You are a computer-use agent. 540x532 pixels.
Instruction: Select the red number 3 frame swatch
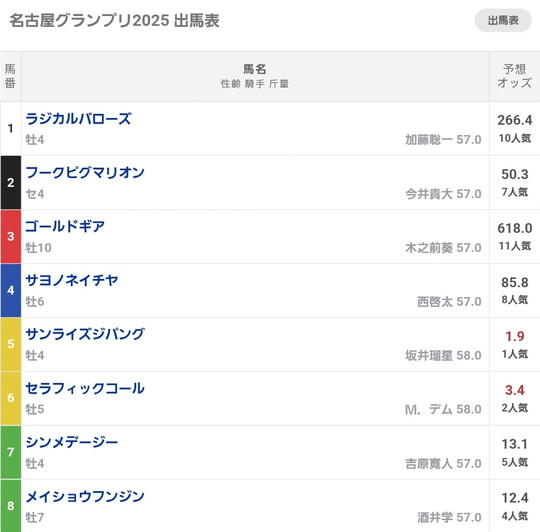click(x=11, y=237)
